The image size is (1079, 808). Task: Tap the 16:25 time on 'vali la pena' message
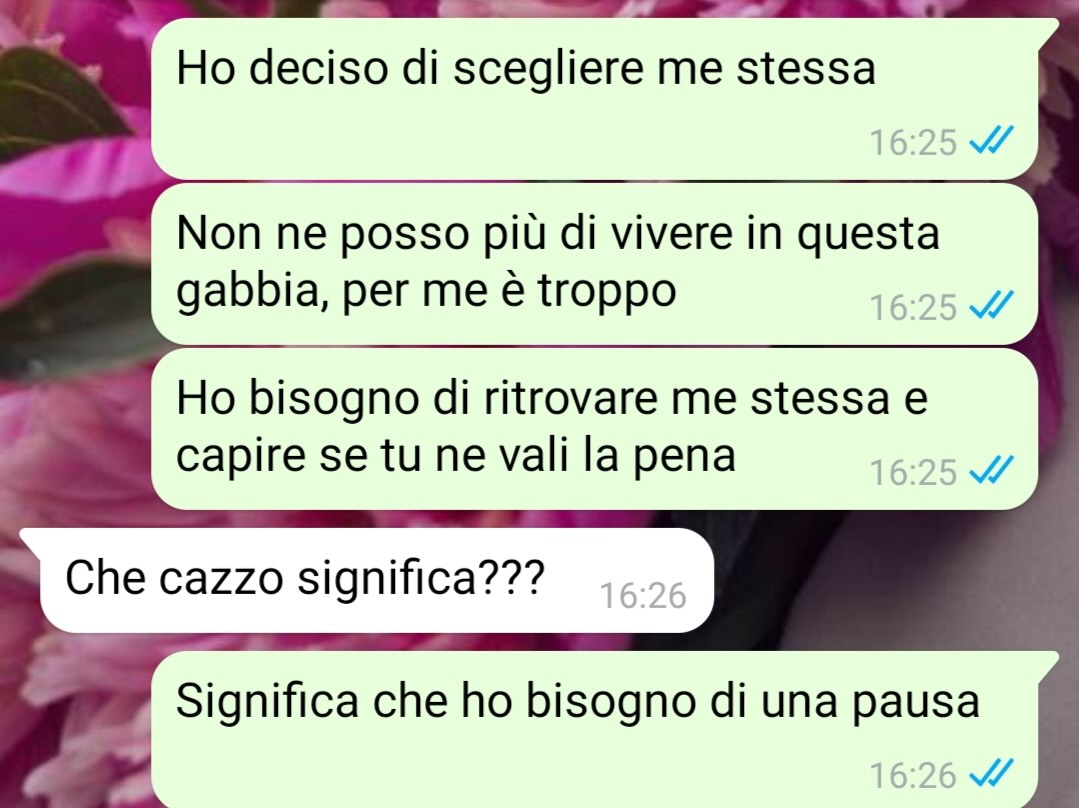click(913, 472)
